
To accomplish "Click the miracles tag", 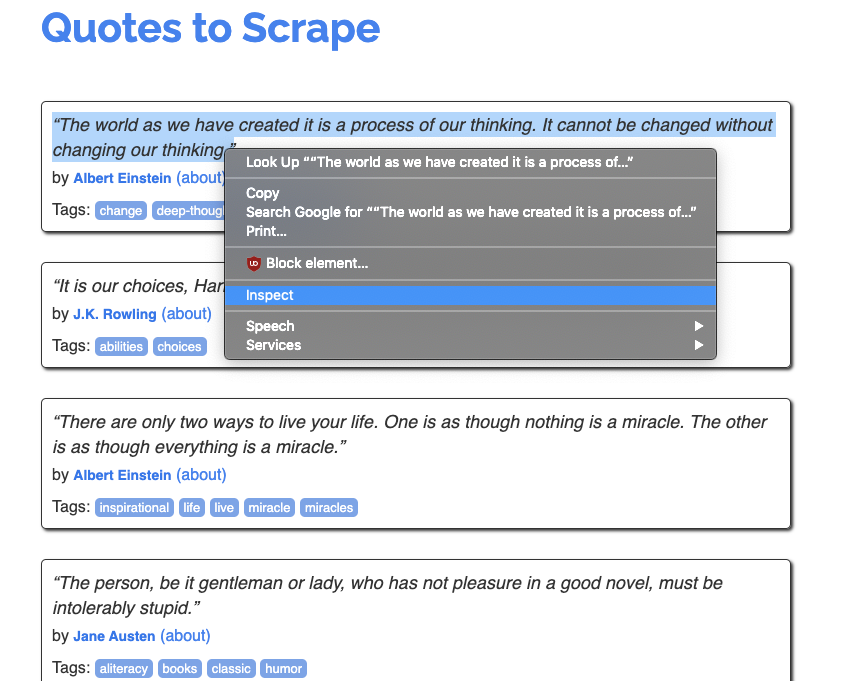I will [x=329, y=508].
